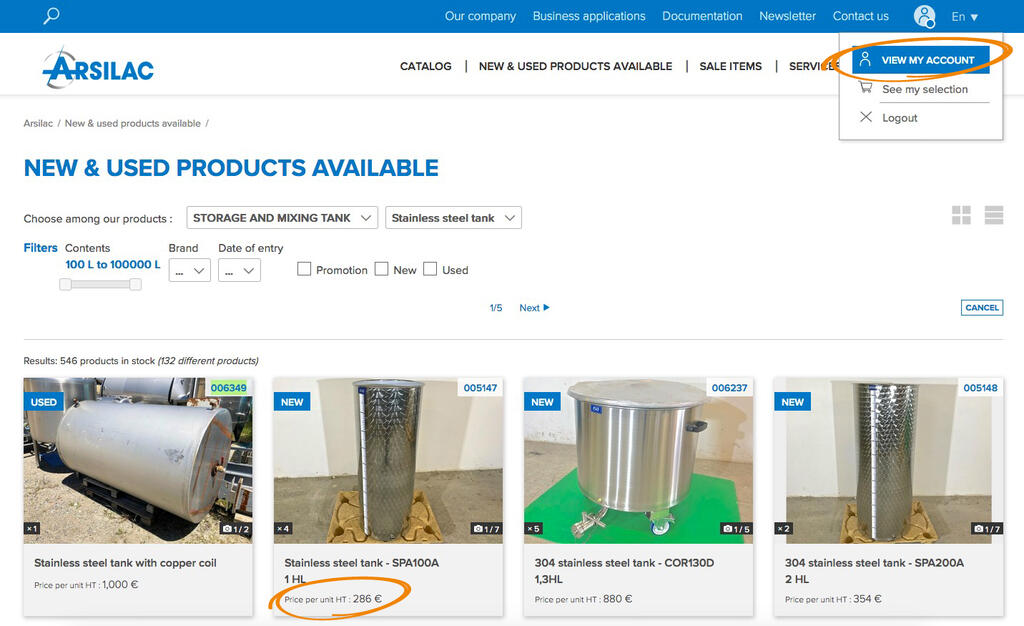
Task: Grab the left Contents slider handle
Action: (x=65, y=284)
